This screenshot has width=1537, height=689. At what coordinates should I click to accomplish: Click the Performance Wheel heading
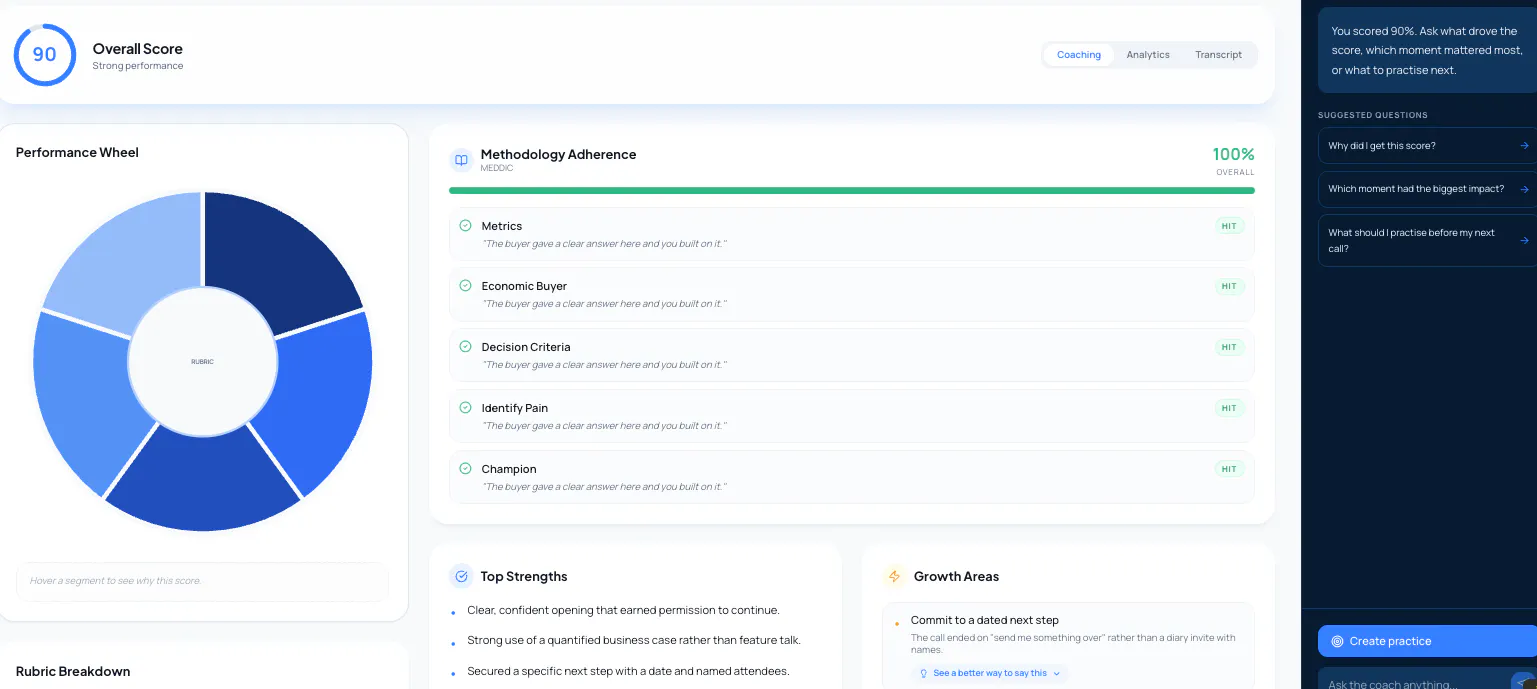click(x=77, y=152)
